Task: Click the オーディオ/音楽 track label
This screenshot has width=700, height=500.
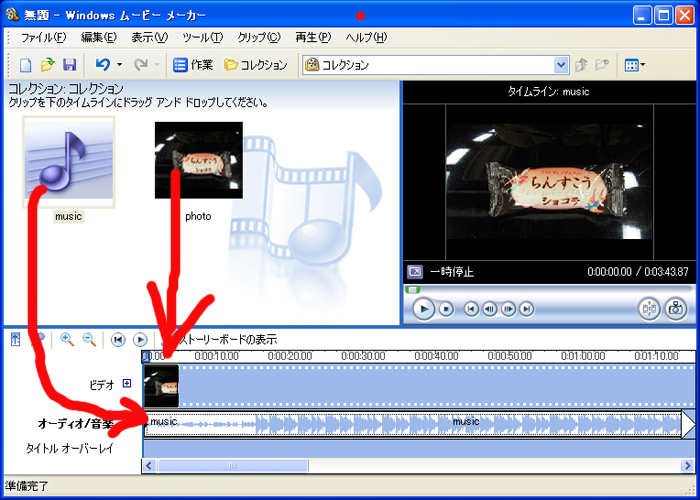Action: (x=75, y=424)
